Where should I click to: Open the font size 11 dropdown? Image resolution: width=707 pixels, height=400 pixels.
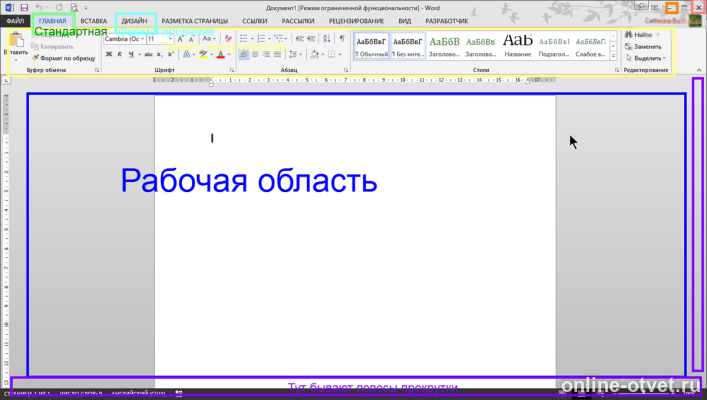(x=170, y=39)
